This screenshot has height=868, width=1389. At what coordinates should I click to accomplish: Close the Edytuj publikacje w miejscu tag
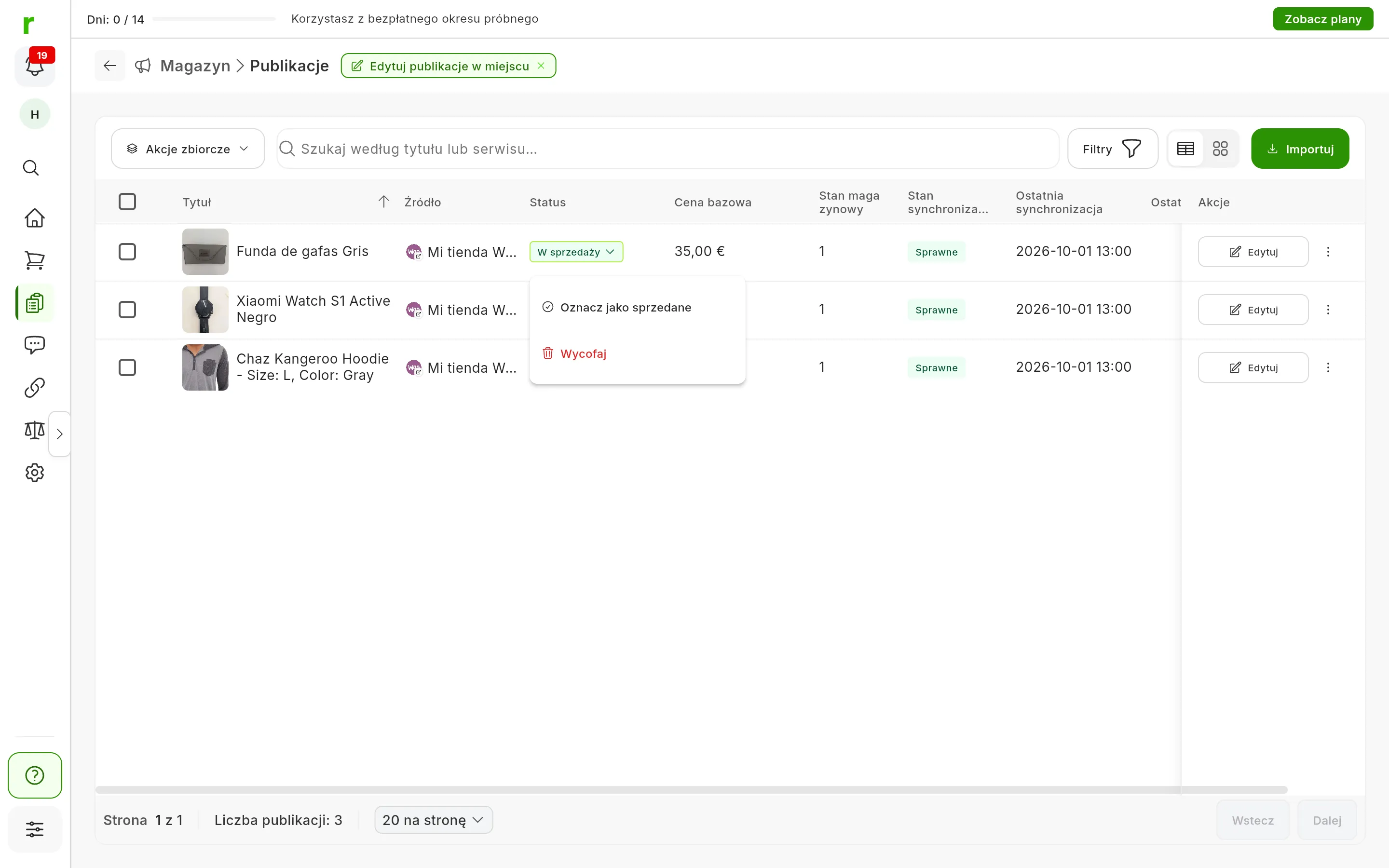541,66
